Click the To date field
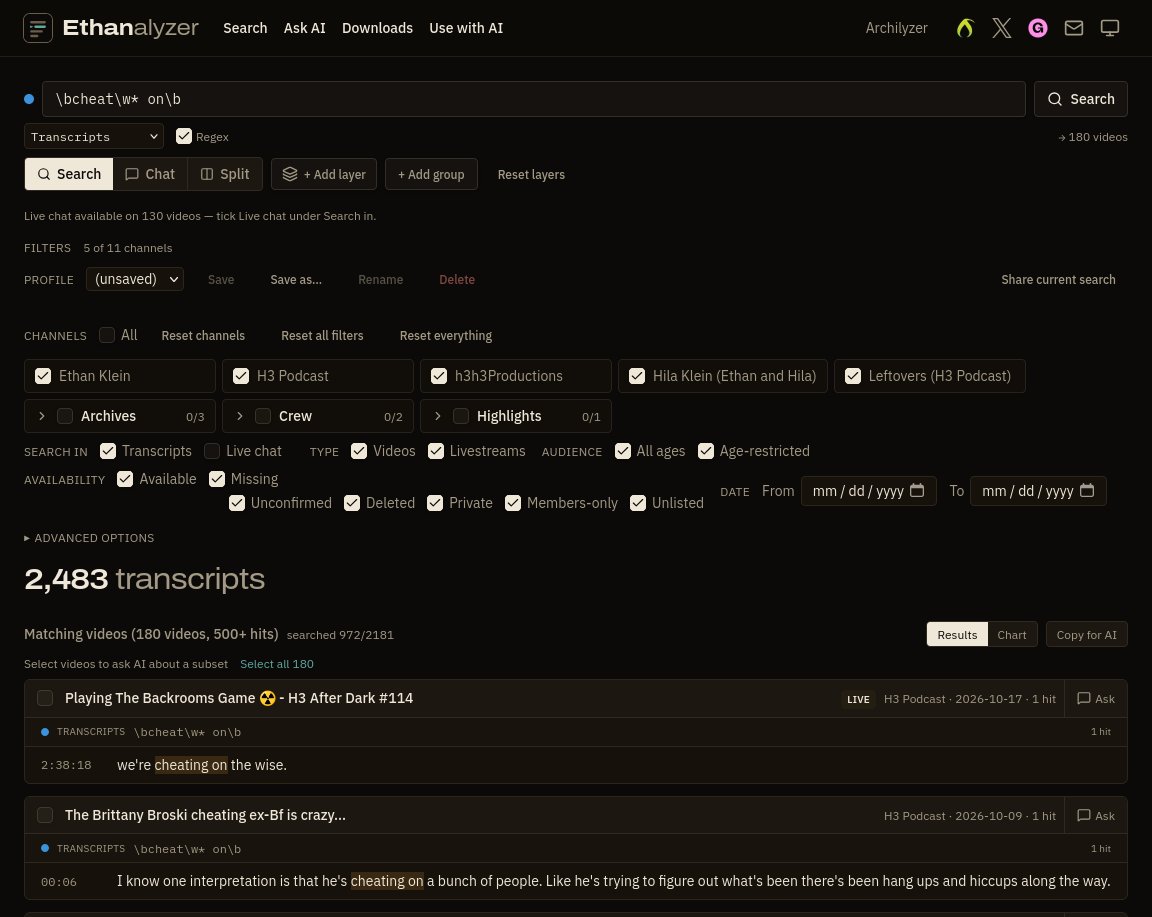Image resolution: width=1152 pixels, height=917 pixels. tap(1038, 491)
